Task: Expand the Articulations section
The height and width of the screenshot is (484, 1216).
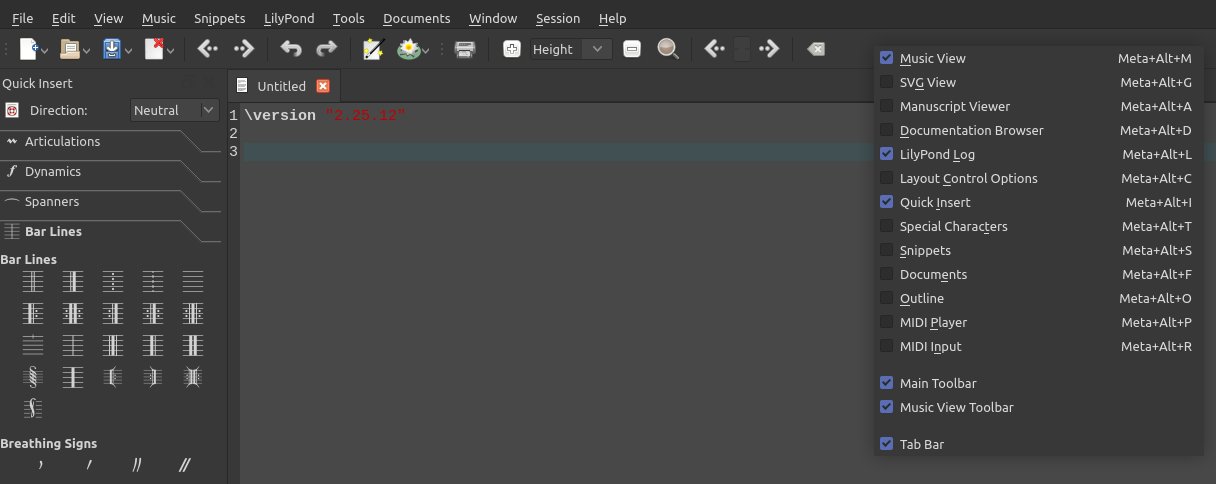Action: 62,142
